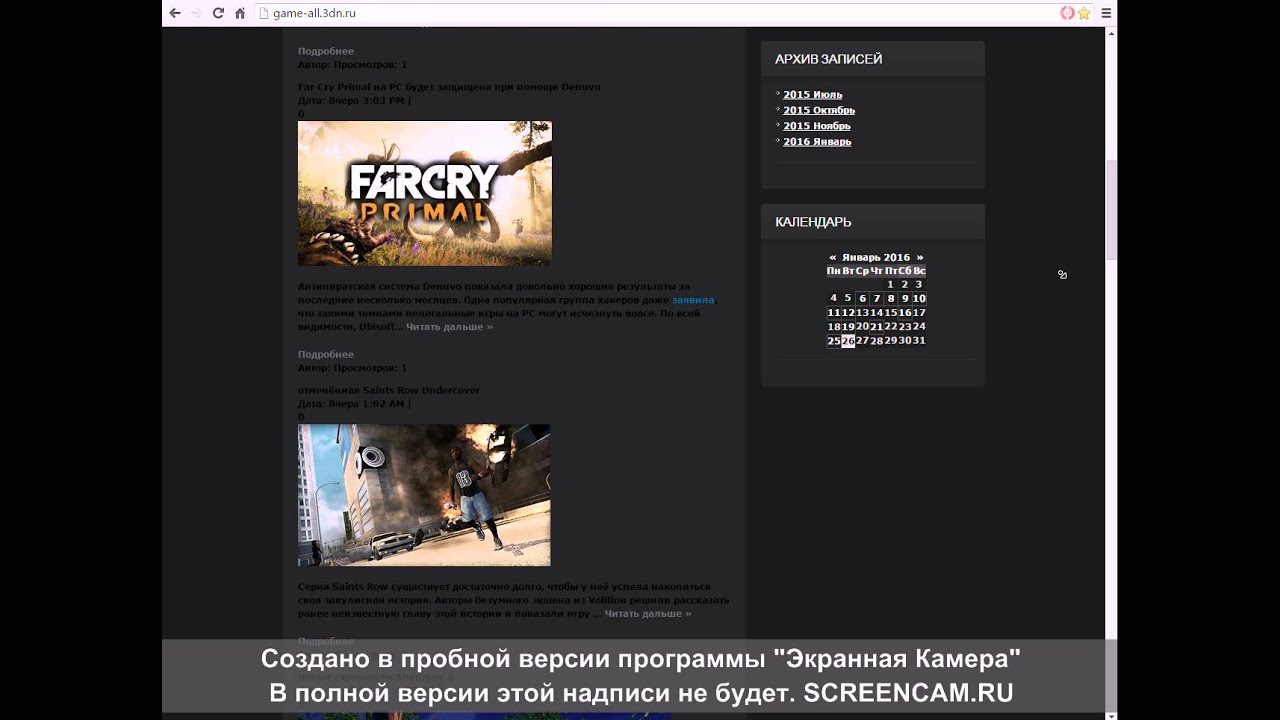Reload the page with the refresh icon
The image size is (1280, 720).
pos(218,13)
